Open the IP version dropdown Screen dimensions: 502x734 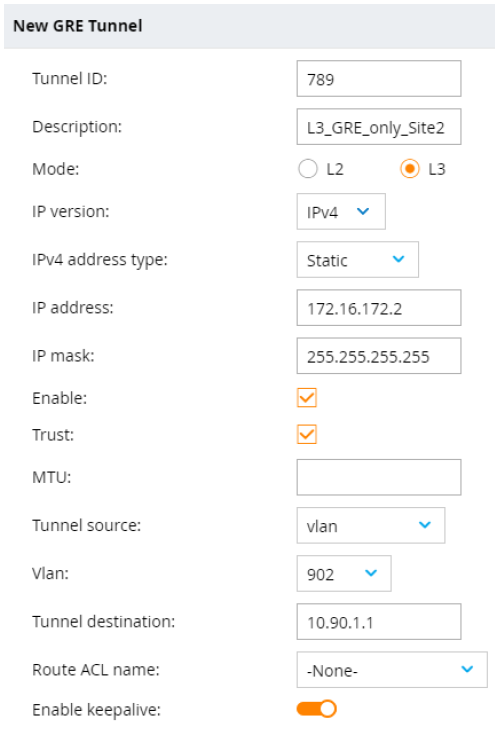341,212
